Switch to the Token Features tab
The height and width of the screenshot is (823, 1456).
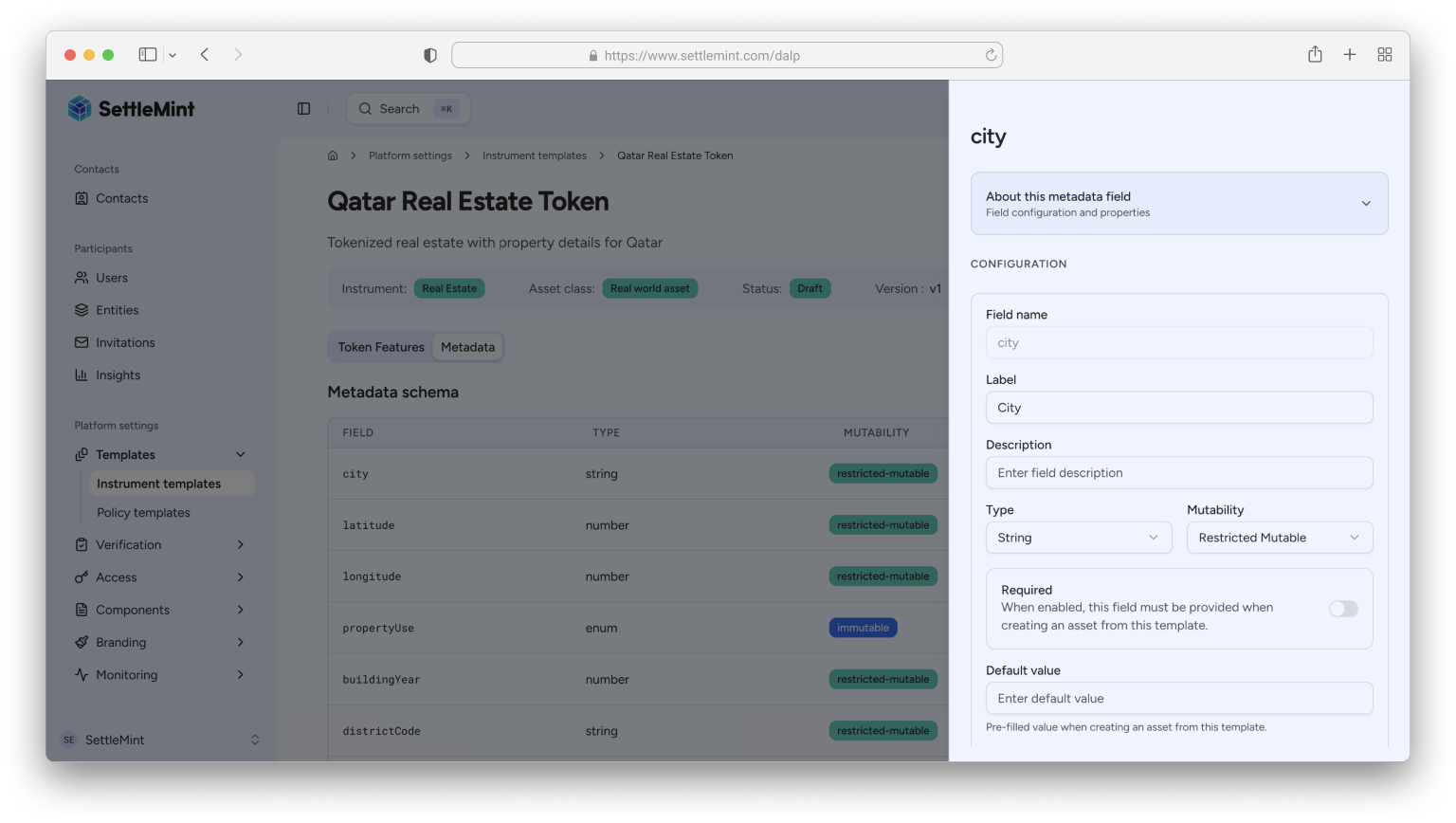pos(381,347)
